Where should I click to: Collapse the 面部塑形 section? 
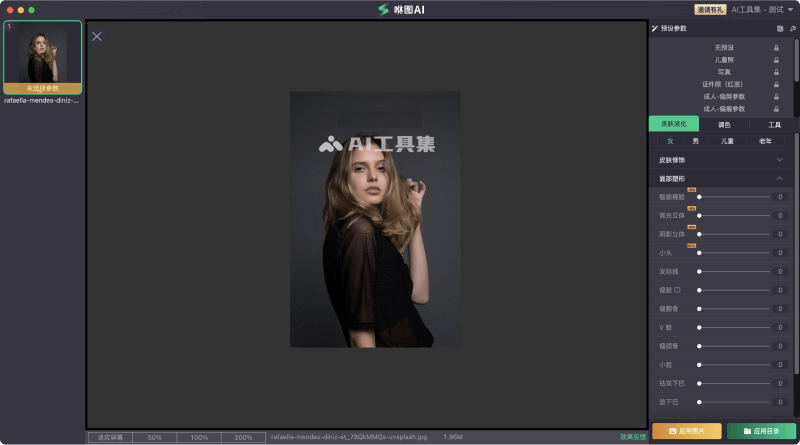(x=779, y=179)
